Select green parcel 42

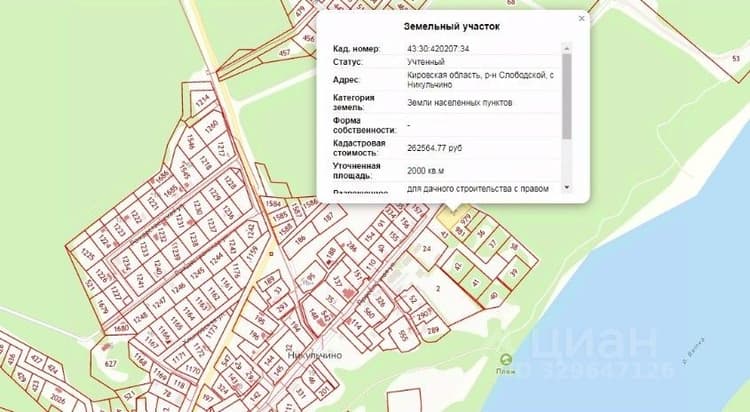click(458, 266)
